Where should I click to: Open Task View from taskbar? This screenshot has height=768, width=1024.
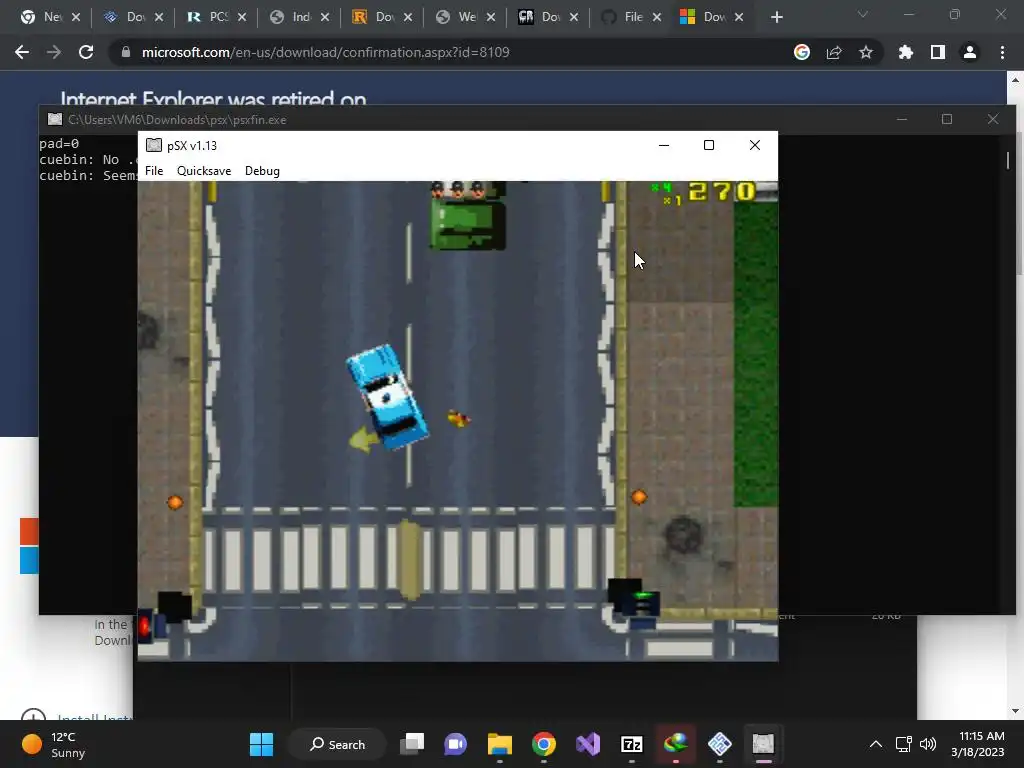pyautogui.click(x=412, y=744)
